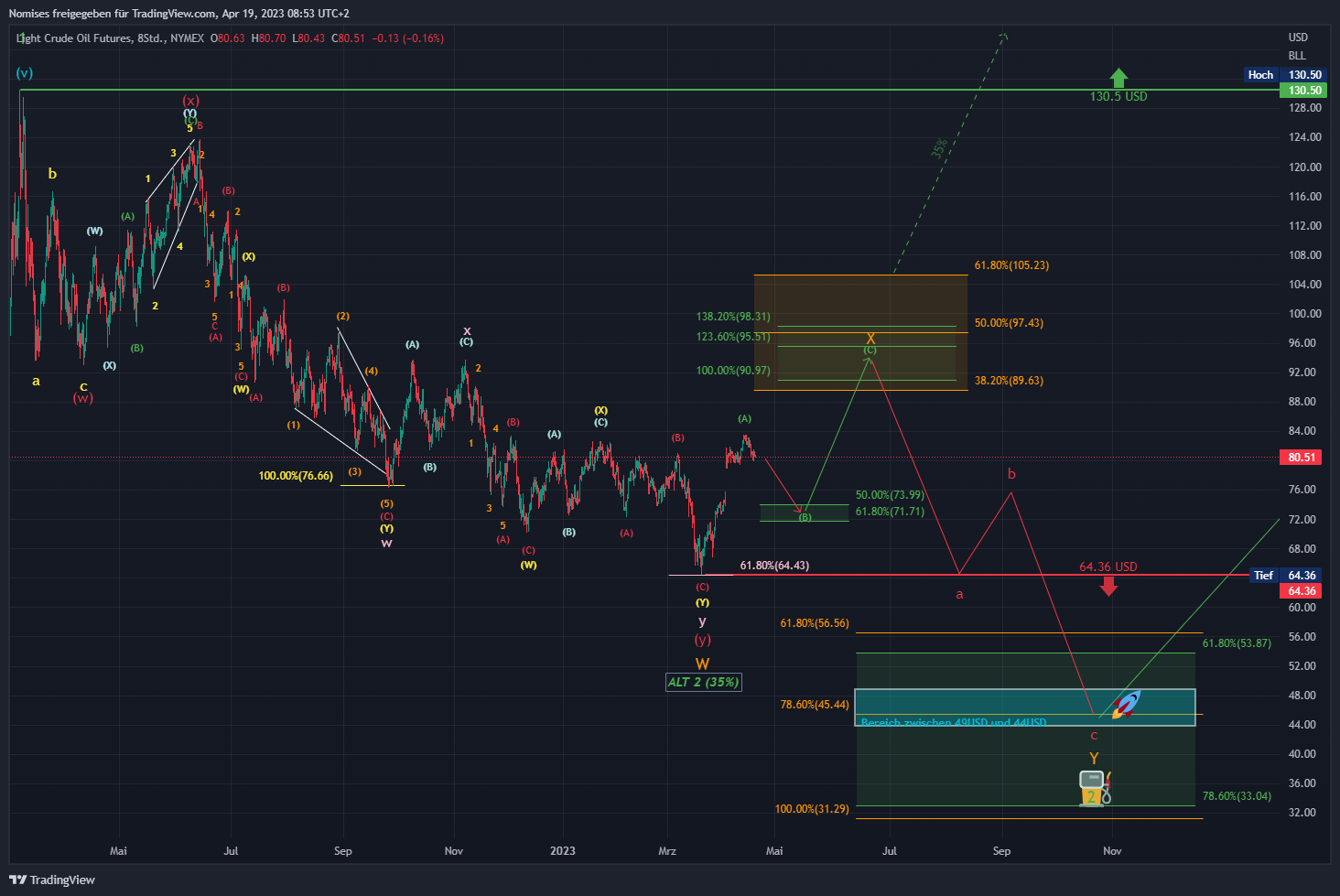Select the Fibonacci label 61.80%(105.23)
Screen dimensions: 1340x896
[x=1011, y=265]
